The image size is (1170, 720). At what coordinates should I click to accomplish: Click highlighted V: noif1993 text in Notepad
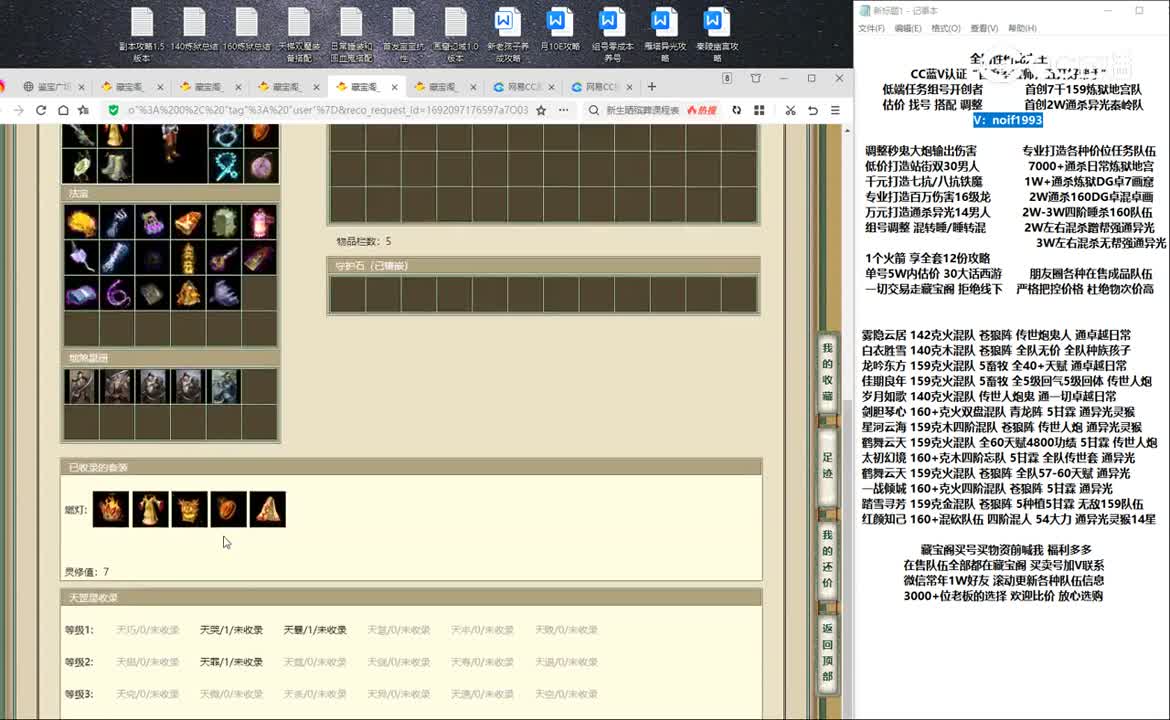coord(1007,120)
